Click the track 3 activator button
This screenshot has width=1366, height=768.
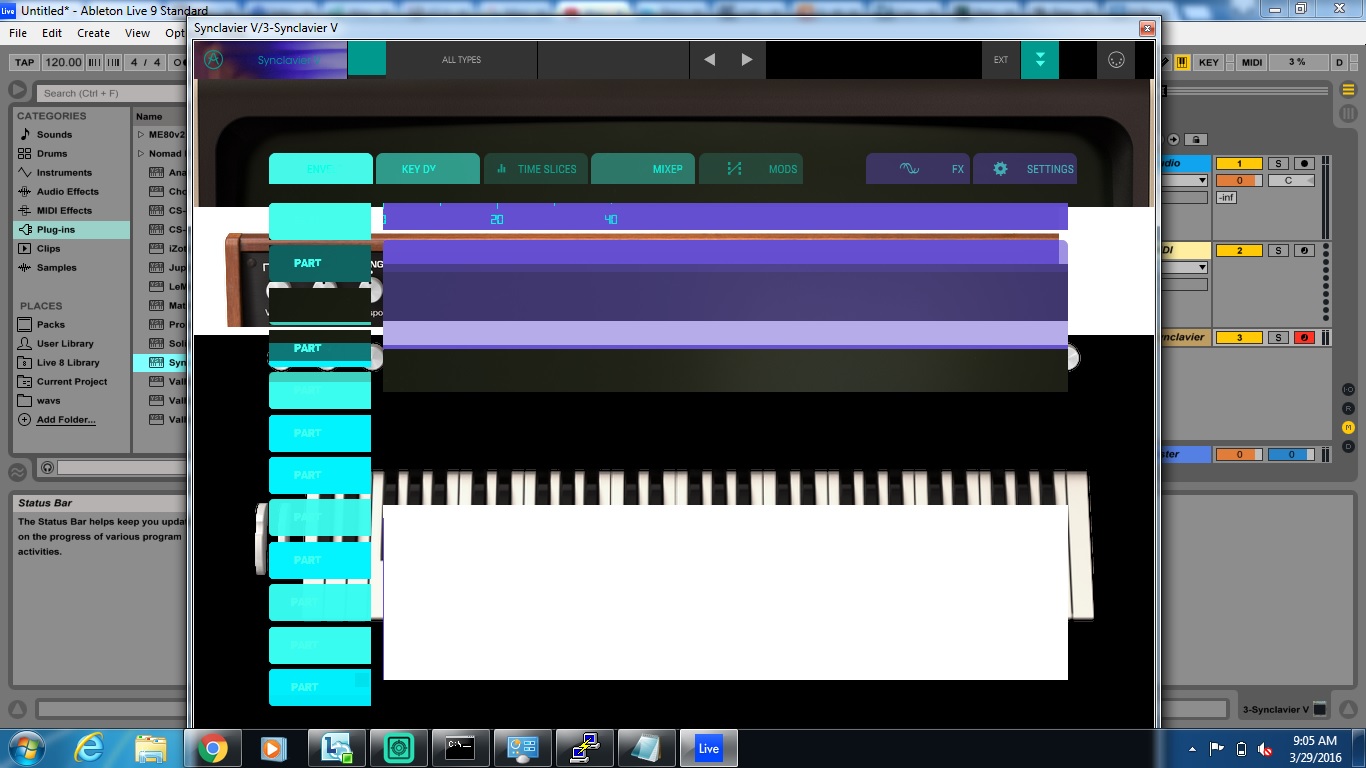pyautogui.click(x=1239, y=338)
